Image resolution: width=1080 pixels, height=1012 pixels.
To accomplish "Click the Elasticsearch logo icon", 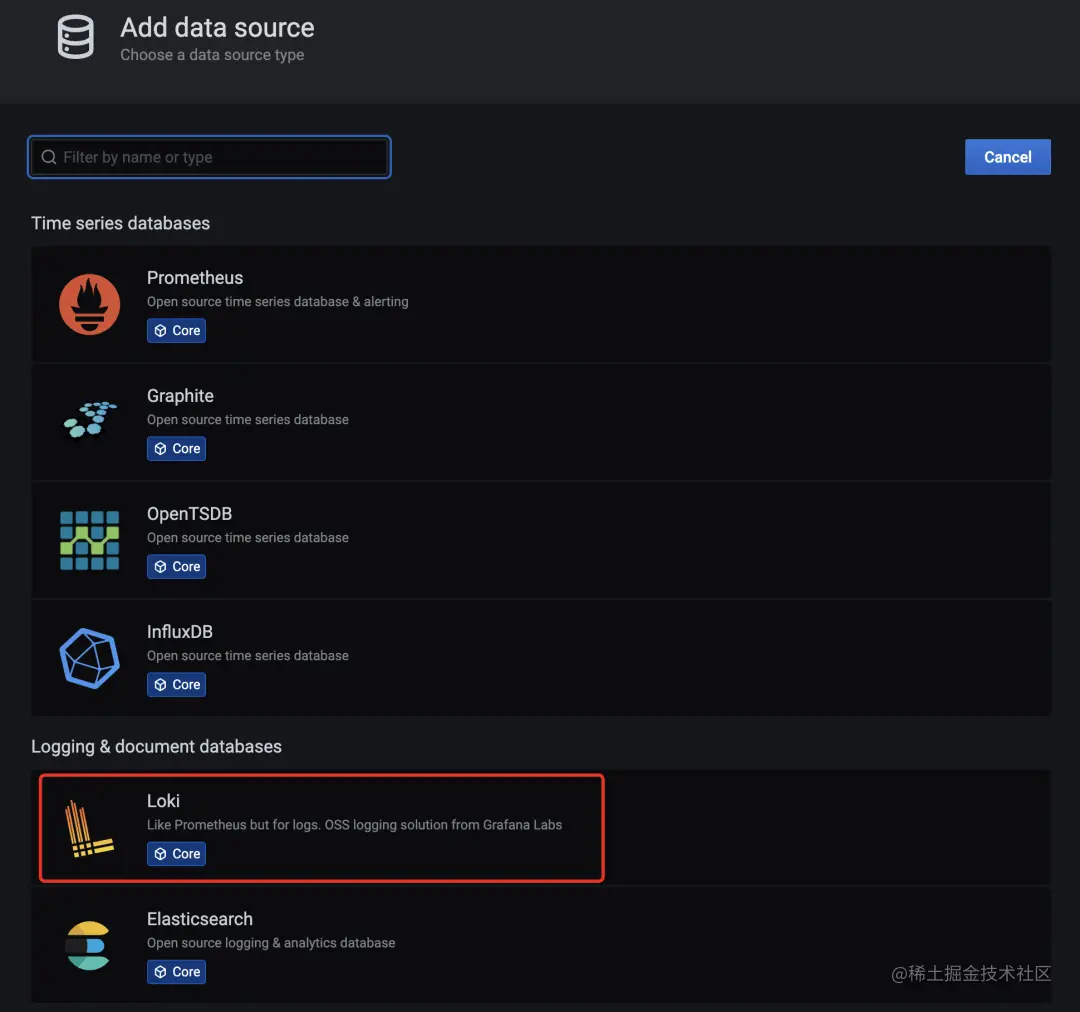I will click(87, 945).
